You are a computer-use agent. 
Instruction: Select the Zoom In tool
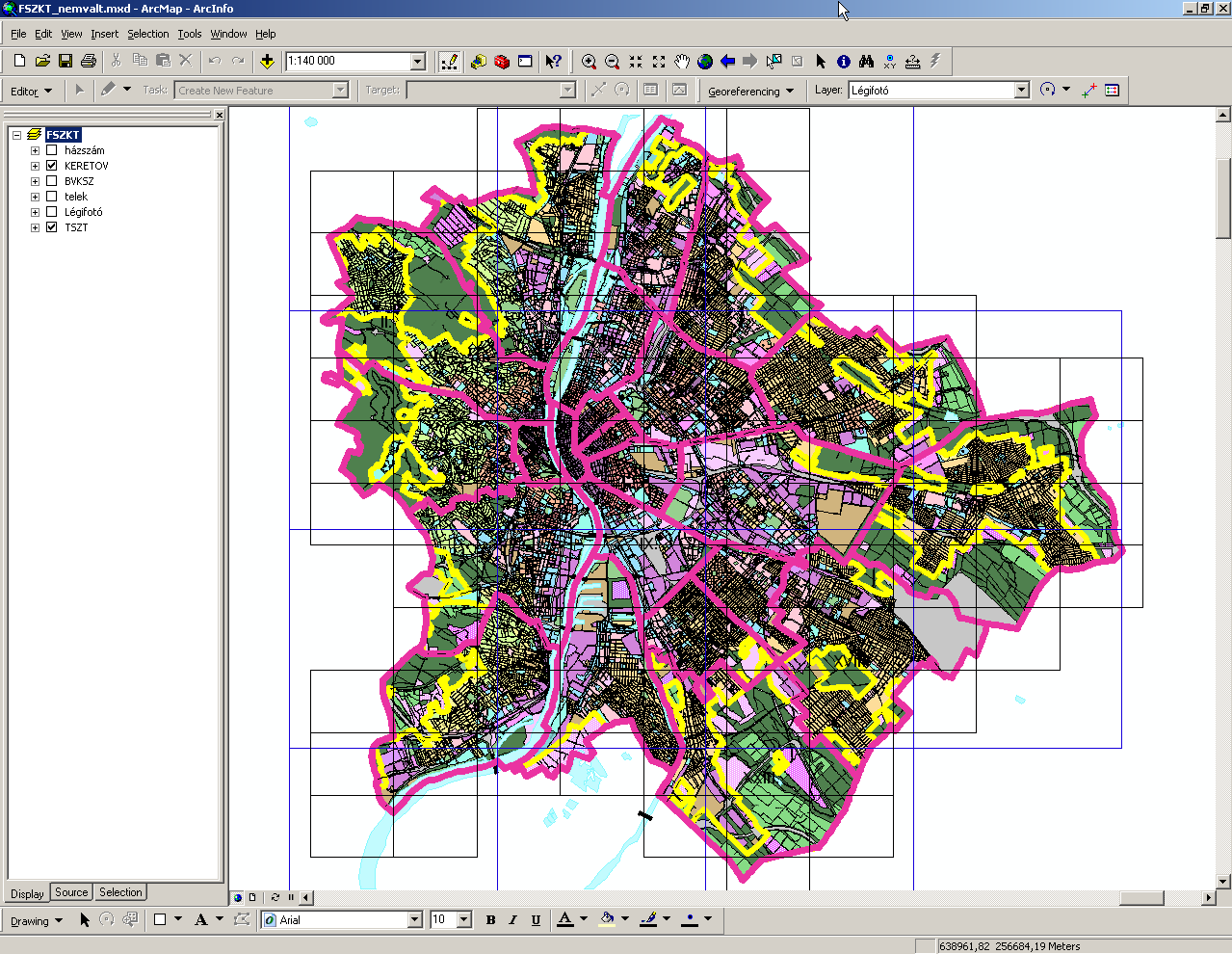(590, 61)
